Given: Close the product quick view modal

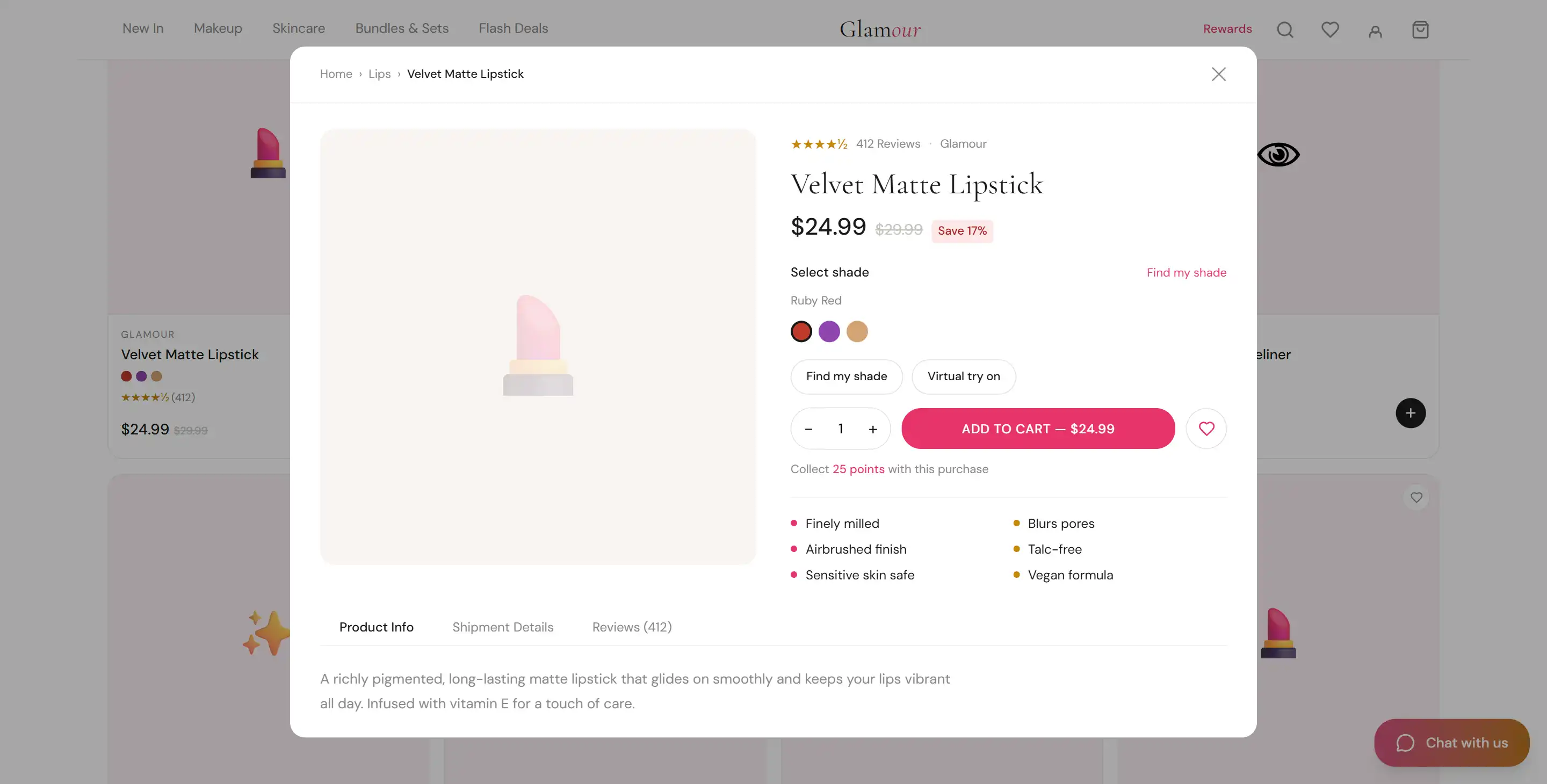Looking at the screenshot, I should click(x=1218, y=74).
